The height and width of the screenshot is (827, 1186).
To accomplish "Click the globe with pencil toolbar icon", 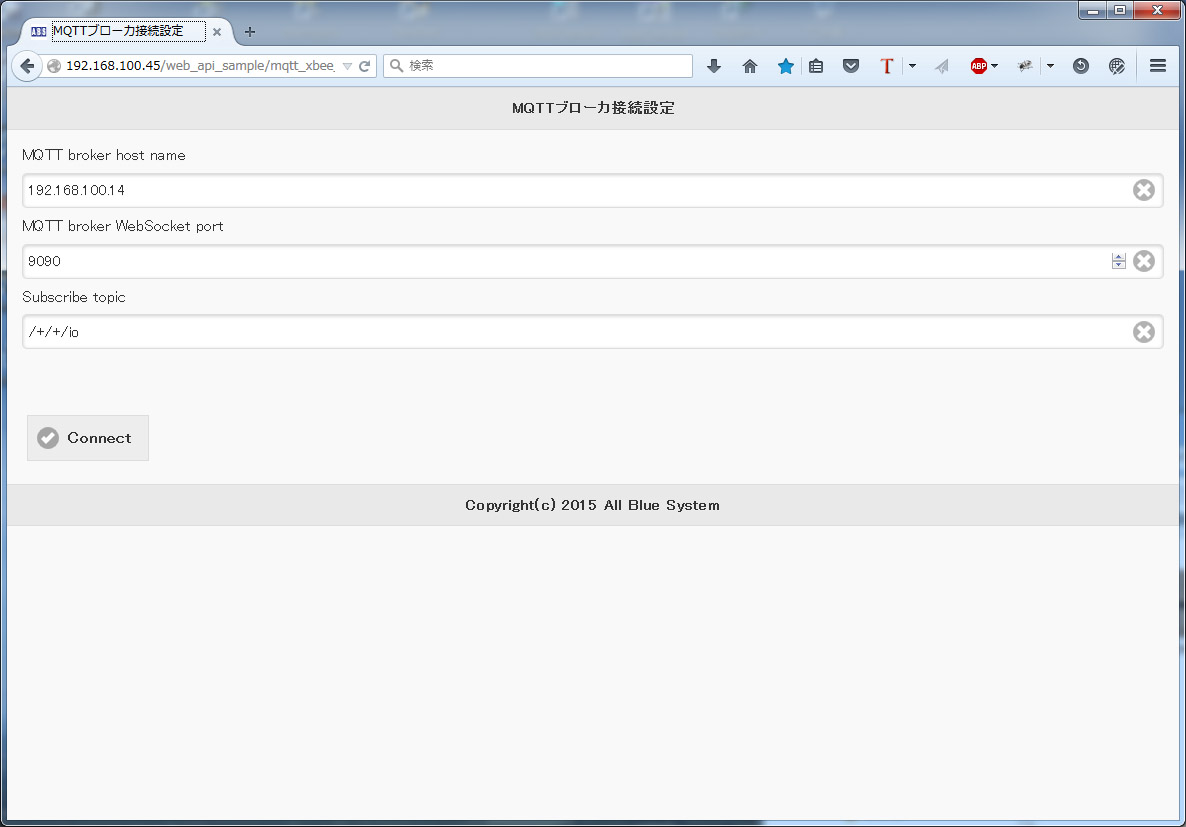I will pyautogui.click(x=1116, y=66).
